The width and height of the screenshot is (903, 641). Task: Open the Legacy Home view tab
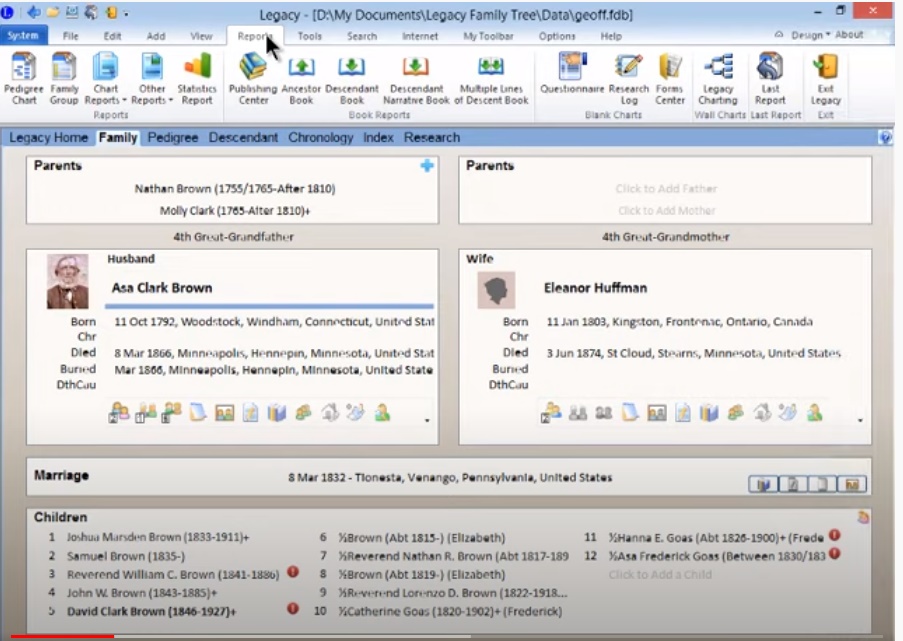click(x=48, y=138)
